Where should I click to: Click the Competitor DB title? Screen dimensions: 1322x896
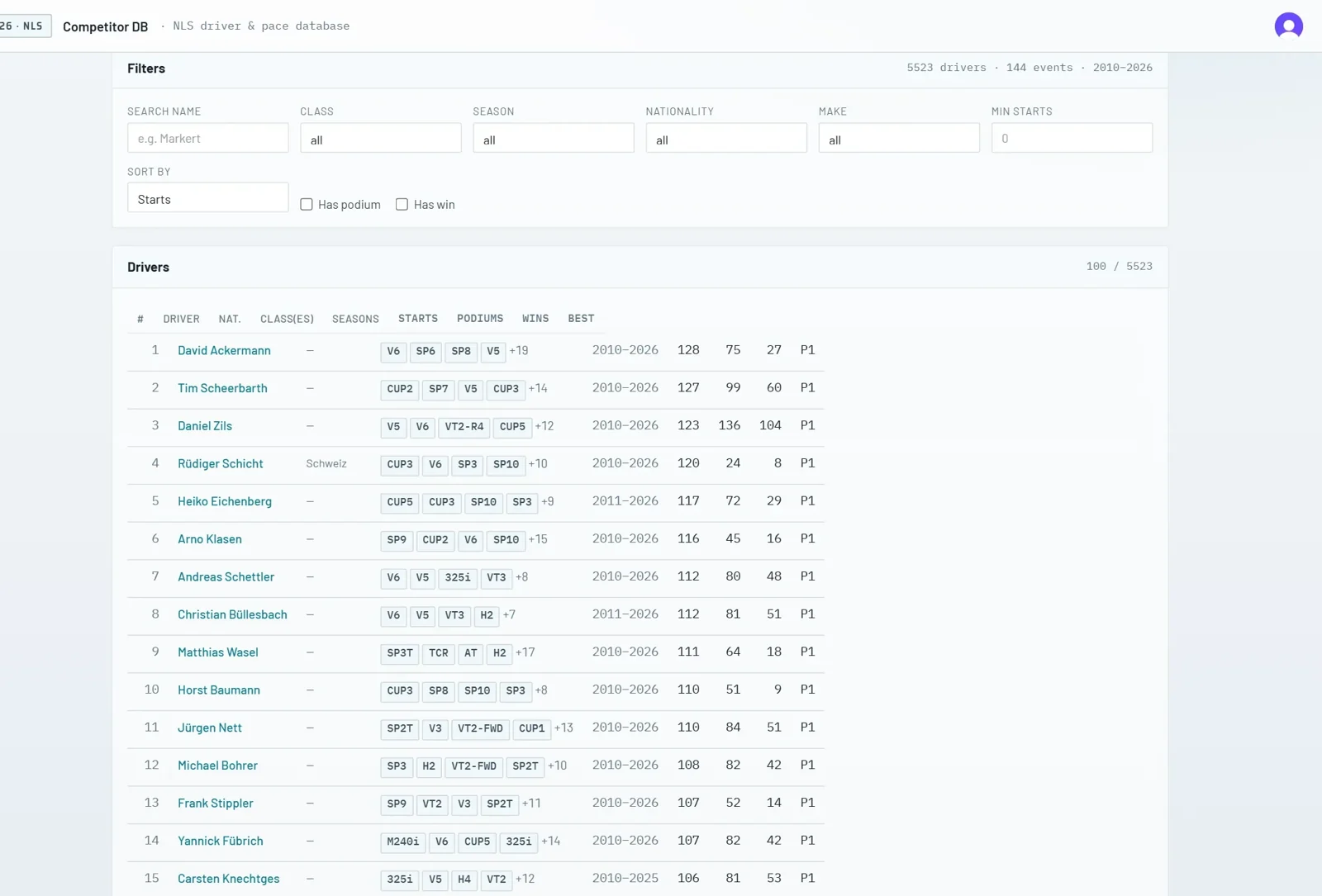tap(106, 26)
